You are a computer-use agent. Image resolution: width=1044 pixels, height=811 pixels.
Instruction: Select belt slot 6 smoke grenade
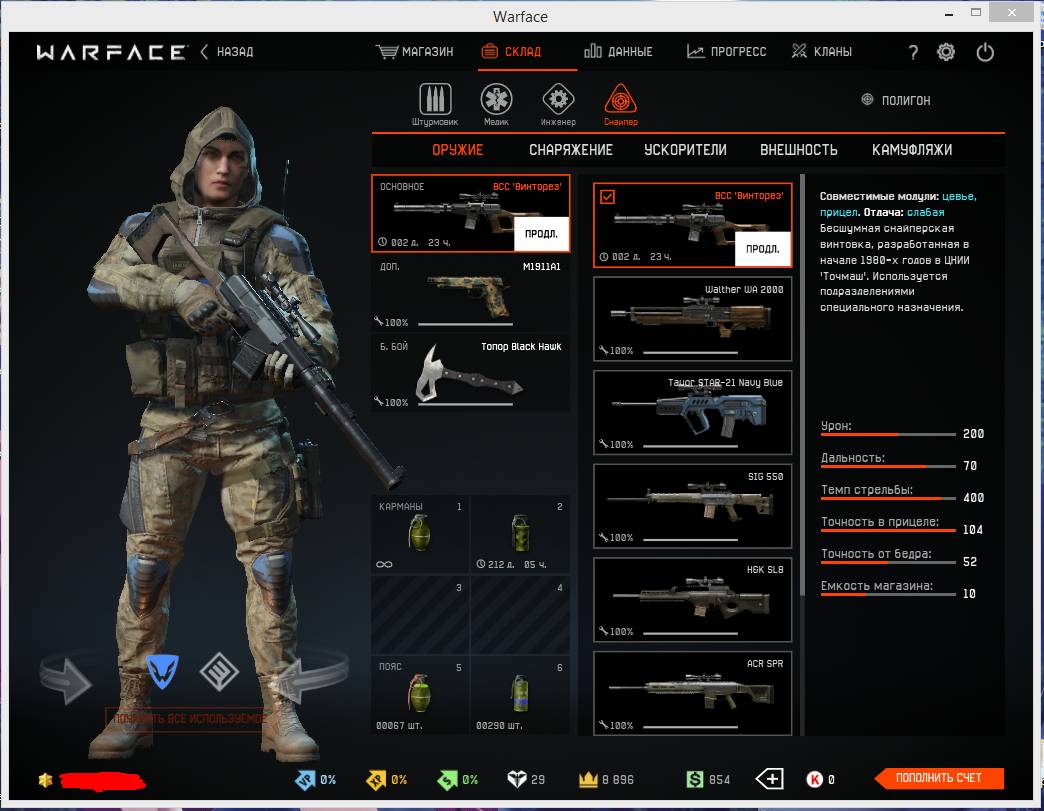coord(520,695)
